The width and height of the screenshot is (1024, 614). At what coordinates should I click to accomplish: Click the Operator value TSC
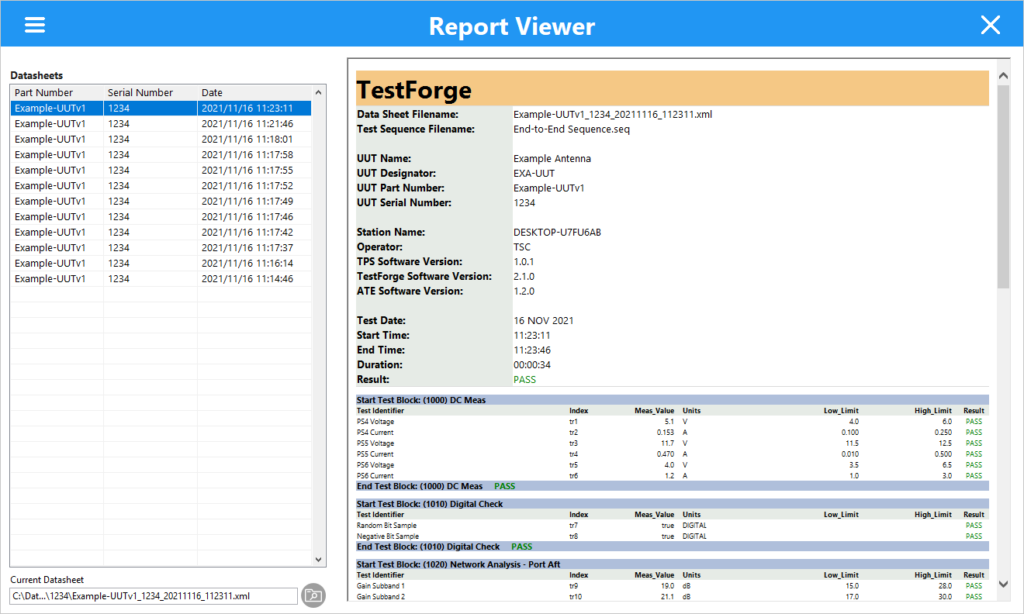pyautogui.click(x=522, y=247)
